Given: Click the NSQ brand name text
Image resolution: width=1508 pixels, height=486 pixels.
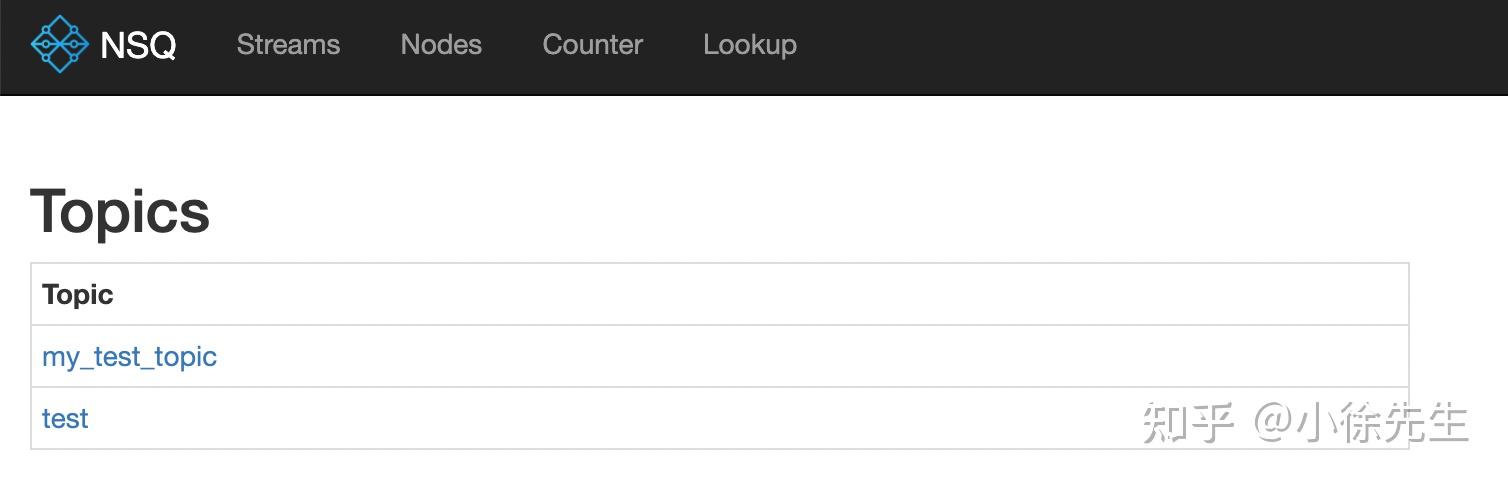Looking at the screenshot, I should pos(138,45).
